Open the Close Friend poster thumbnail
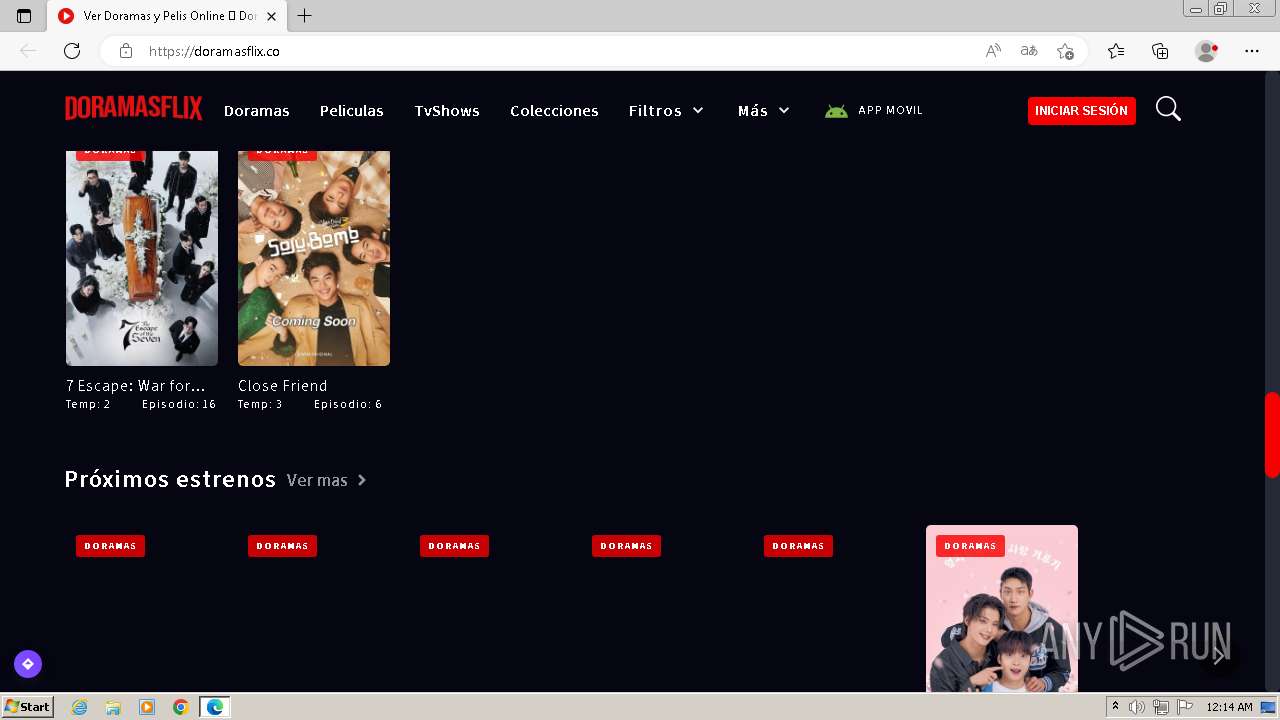 (314, 258)
